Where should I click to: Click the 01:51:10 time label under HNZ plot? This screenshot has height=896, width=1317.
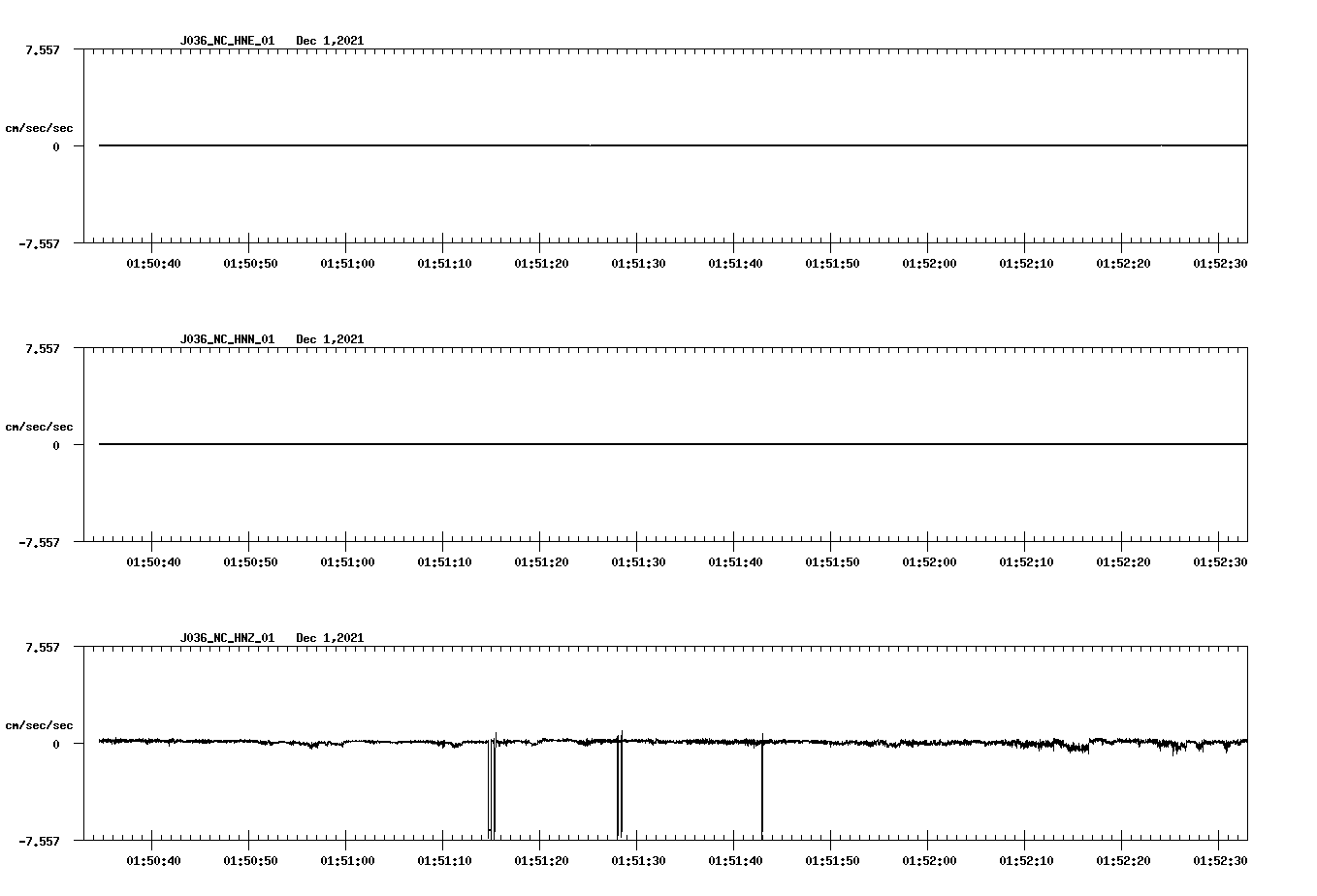point(444,861)
